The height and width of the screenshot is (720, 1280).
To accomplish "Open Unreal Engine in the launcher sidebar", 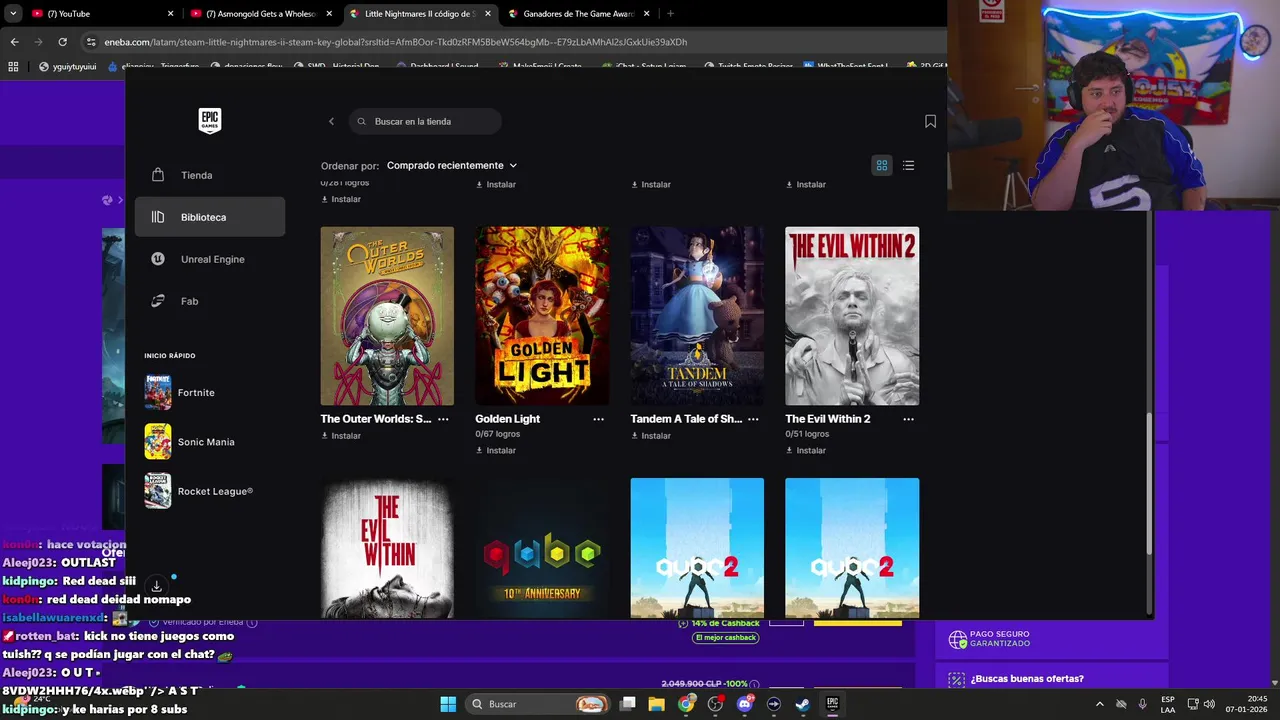I will 210,259.
